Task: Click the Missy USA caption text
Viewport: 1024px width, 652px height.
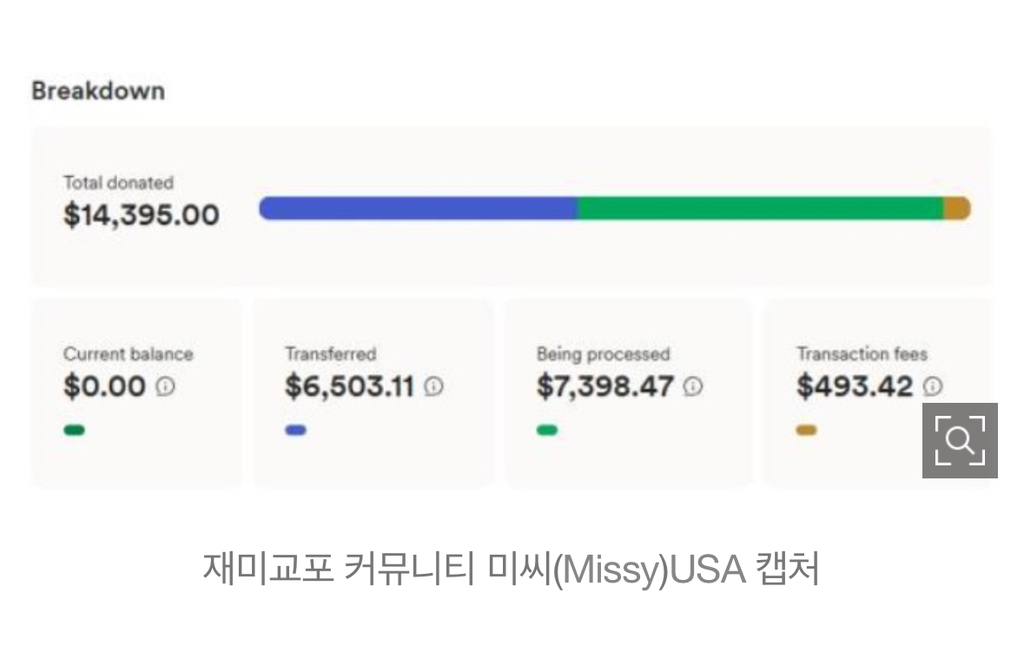Action: 511,569
